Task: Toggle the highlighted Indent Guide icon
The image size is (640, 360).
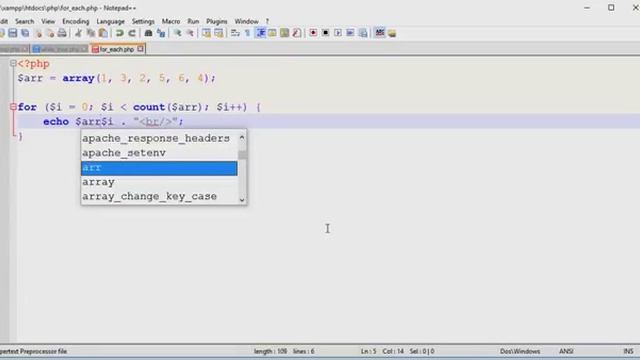Action: tap(260, 33)
